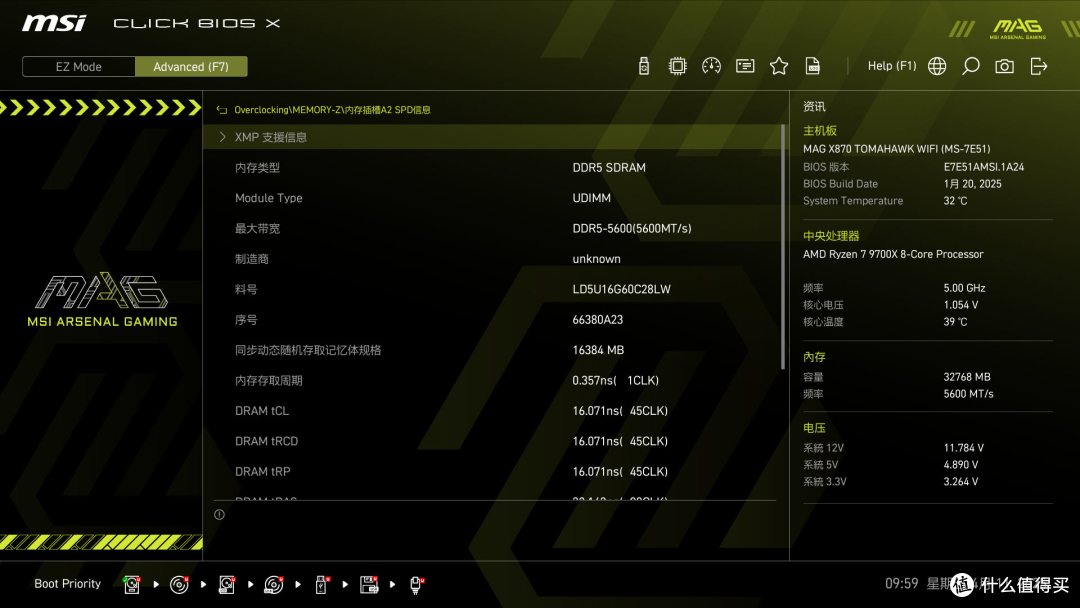Image resolution: width=1080 pixels, height=608 pixels.
Task: Click AMD Ryzen 7 9700X processor name
Action: pos(893,254)
